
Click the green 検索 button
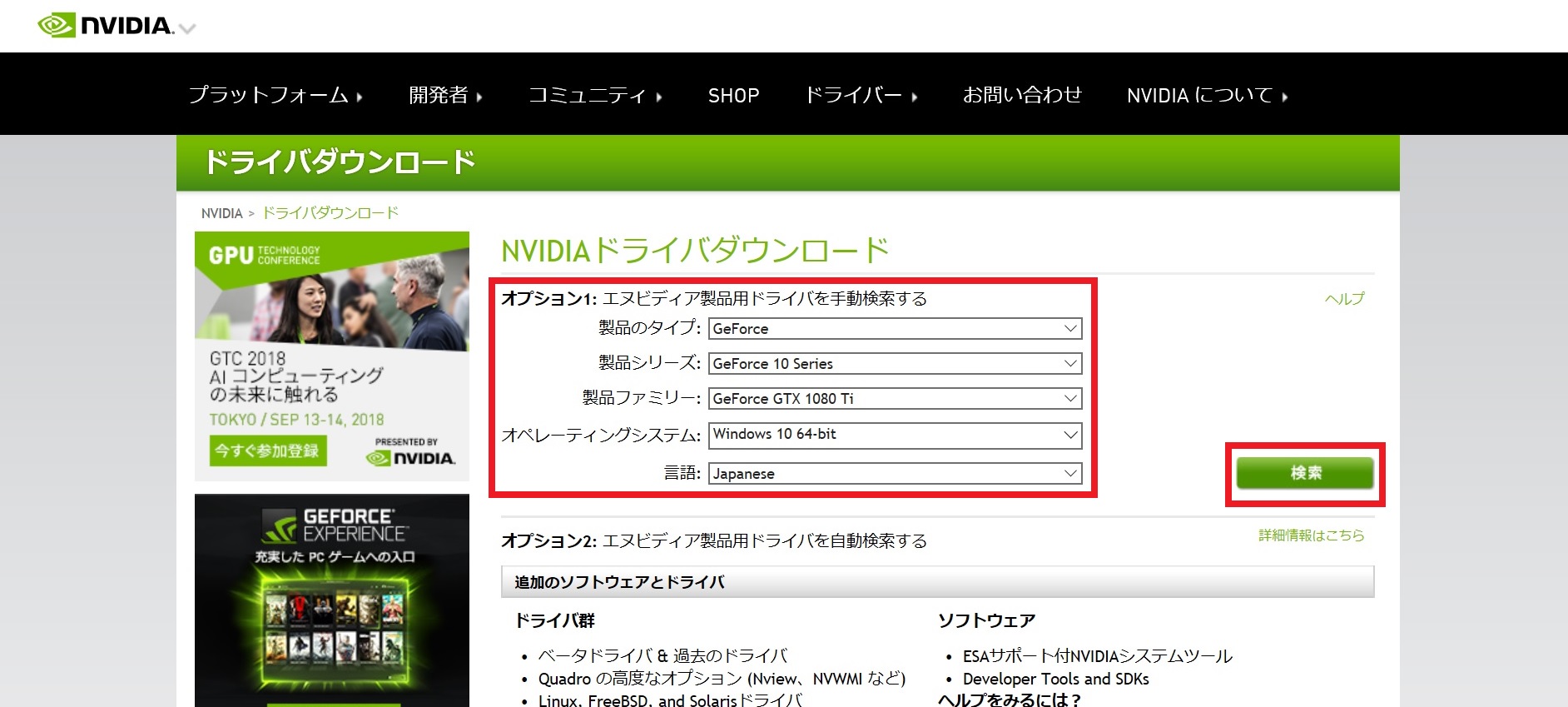point(1305,473)
